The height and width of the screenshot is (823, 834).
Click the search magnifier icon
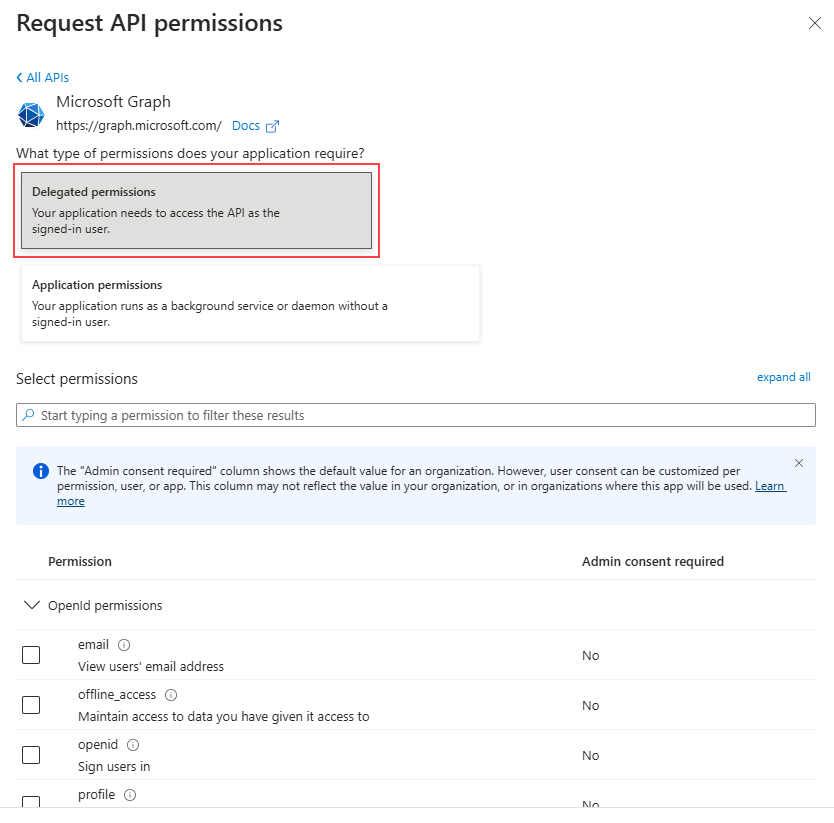(28, 415)
